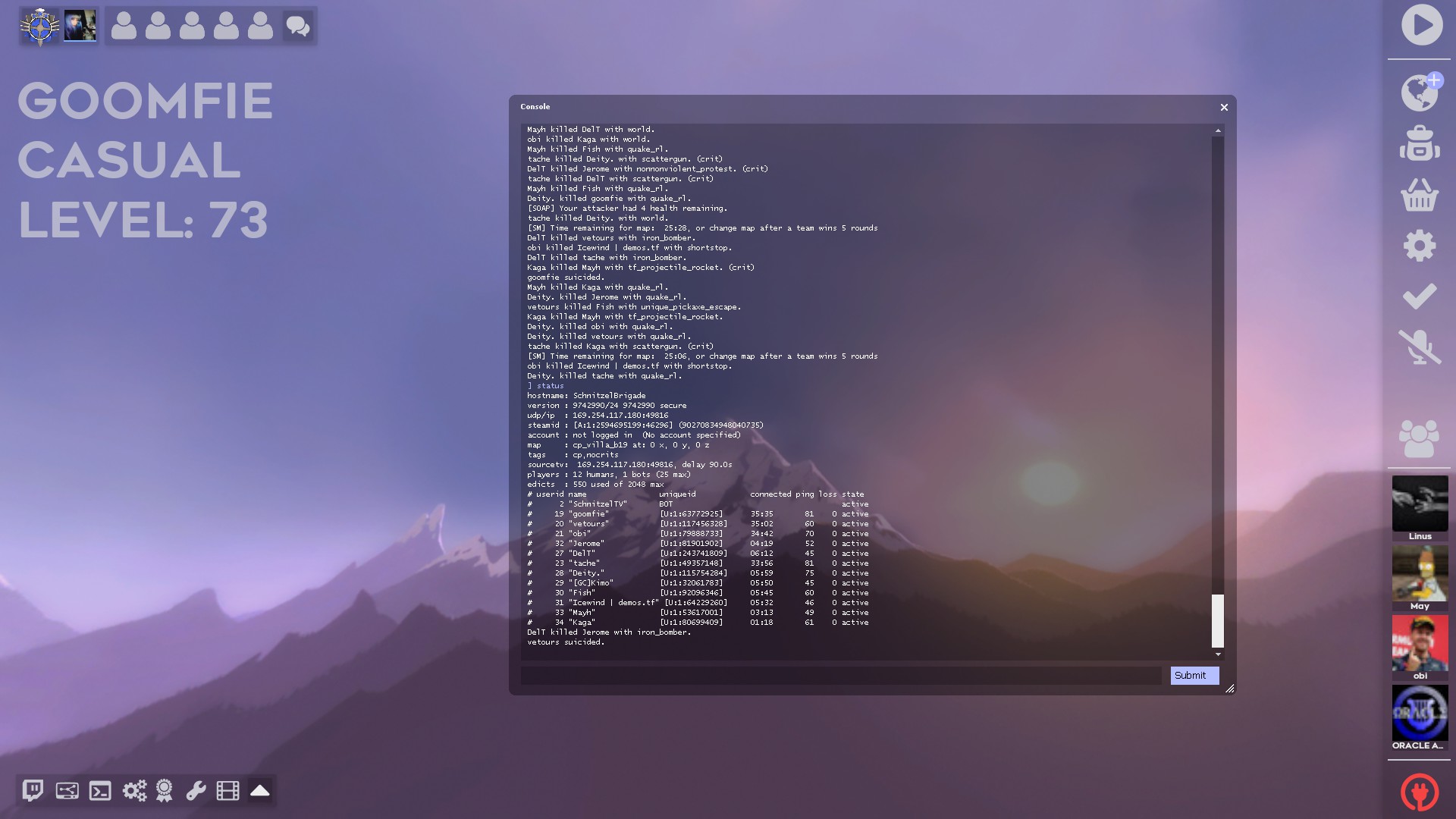Viewport: 1456px width, 819px height.
Task: Click the ribbon achievements icon
Action: 164,791
